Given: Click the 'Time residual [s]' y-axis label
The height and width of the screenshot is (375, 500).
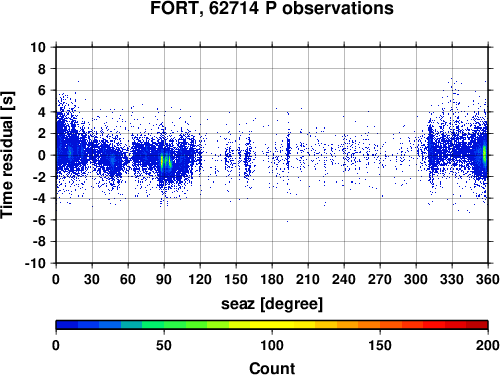Looking at the screenshot, I should pos(7,155).
